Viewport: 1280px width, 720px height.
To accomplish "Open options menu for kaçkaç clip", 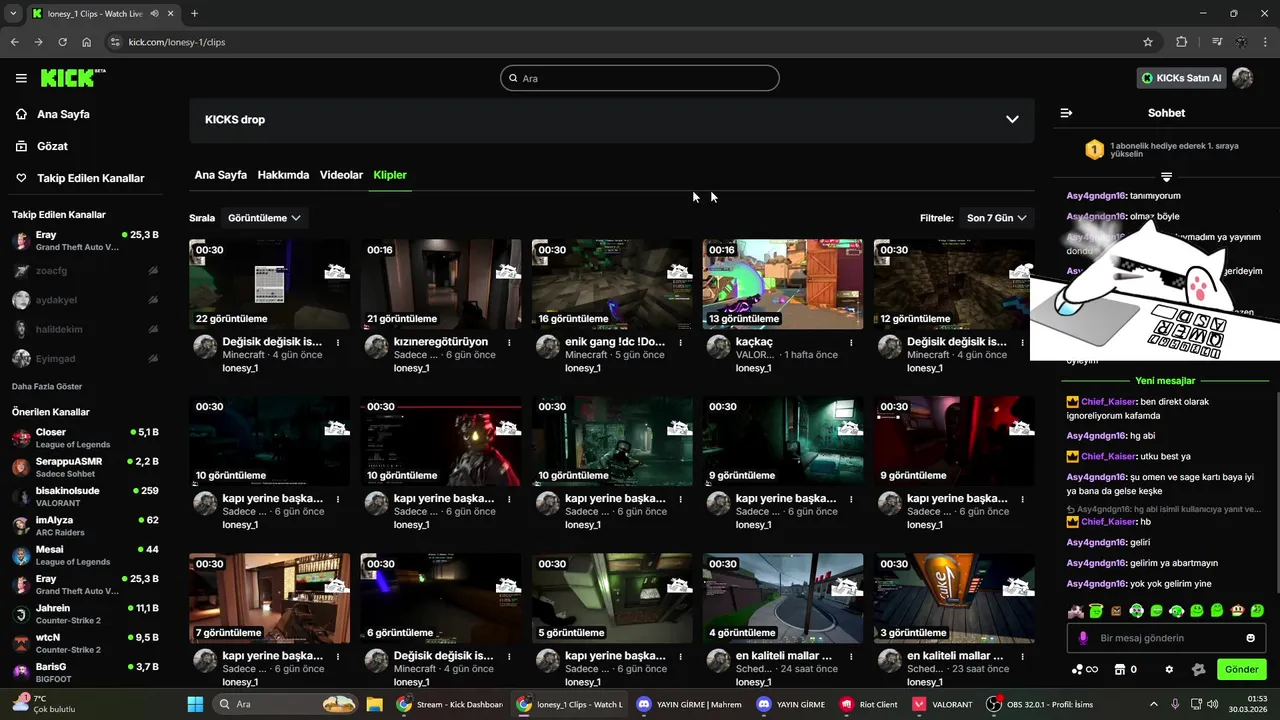I will (x=851, y=342).
